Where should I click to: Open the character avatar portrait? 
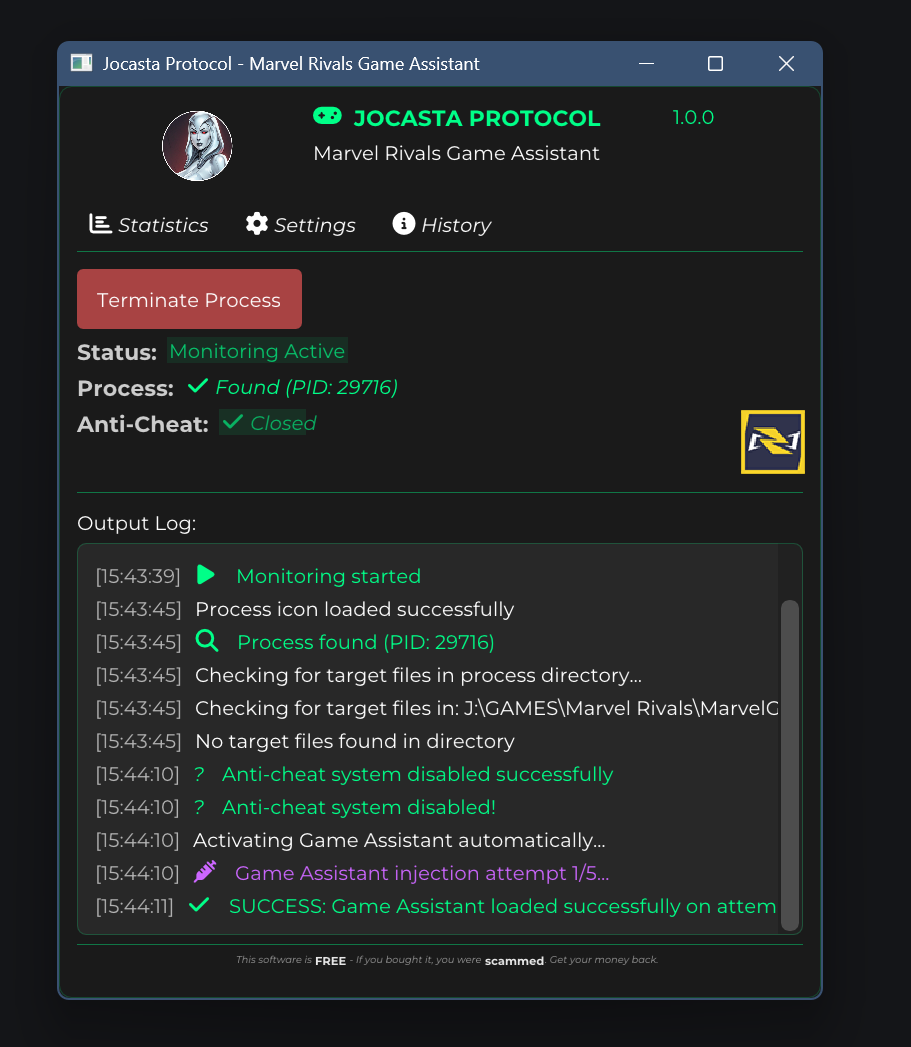click(x=197, y=145)
